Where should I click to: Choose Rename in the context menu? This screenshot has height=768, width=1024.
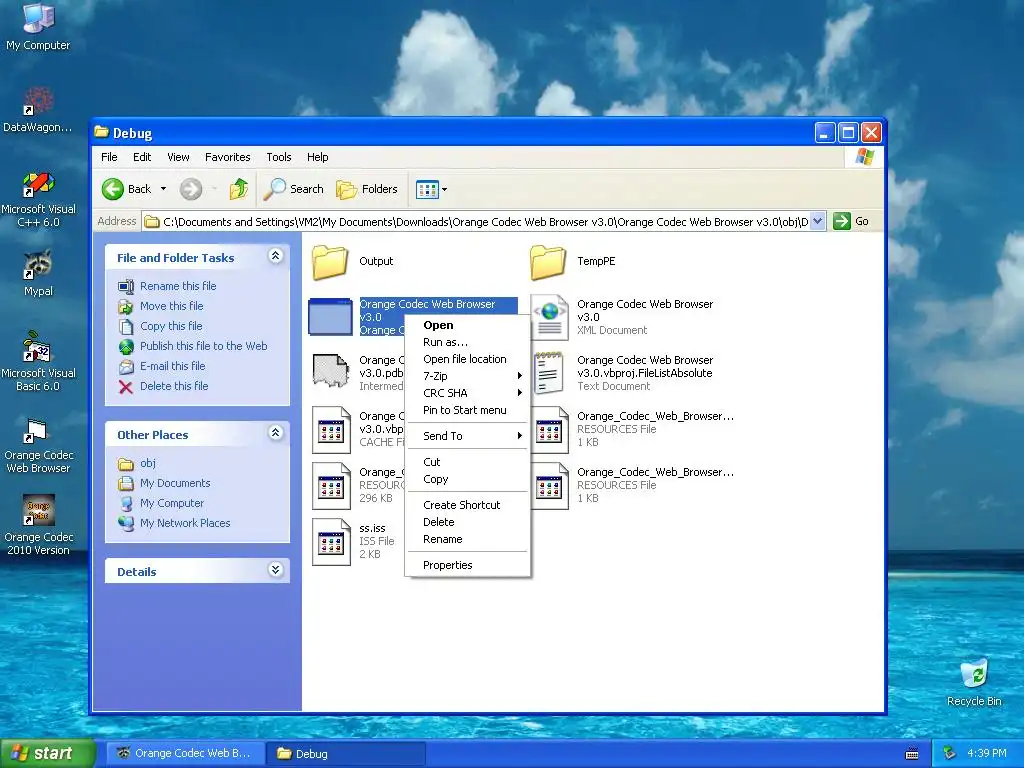tap(468, 539)
